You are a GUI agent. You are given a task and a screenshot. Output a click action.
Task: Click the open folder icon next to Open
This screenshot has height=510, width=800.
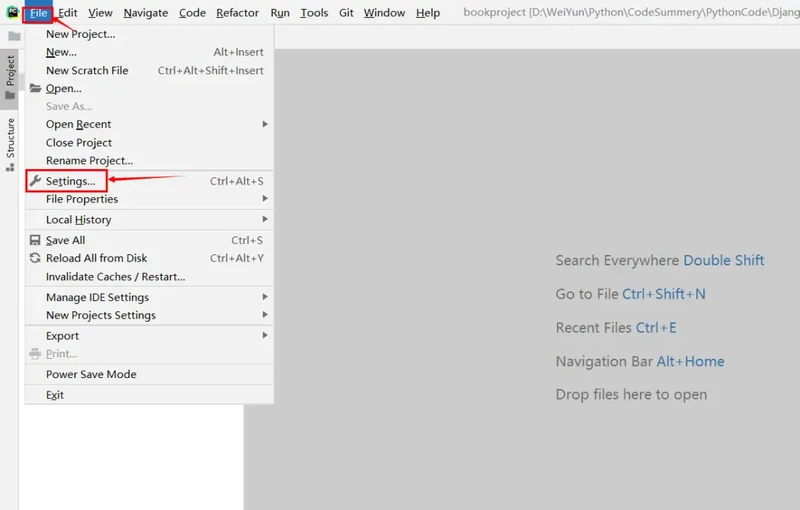35,88
